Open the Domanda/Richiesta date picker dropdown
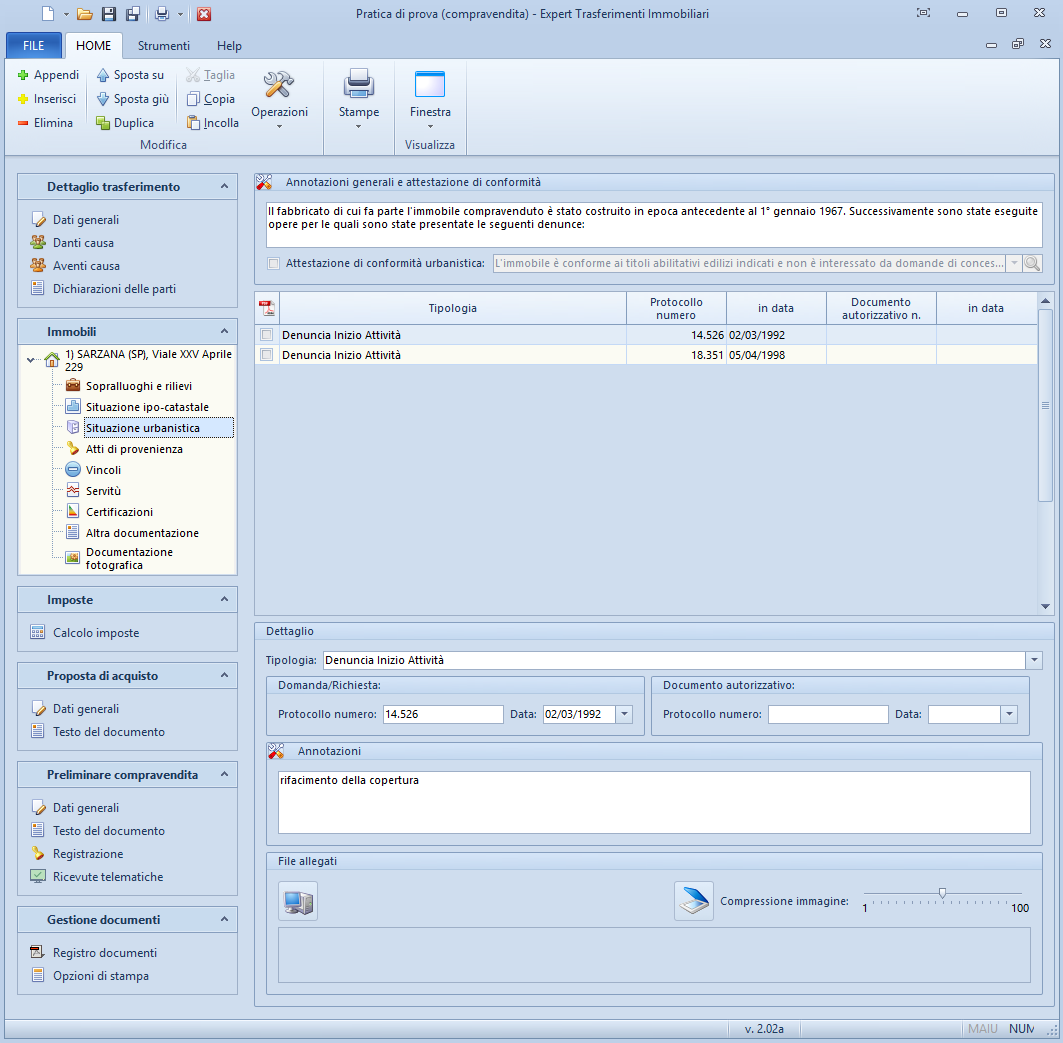Viewport: 1063px width, 1043px height. pos(625,714)
